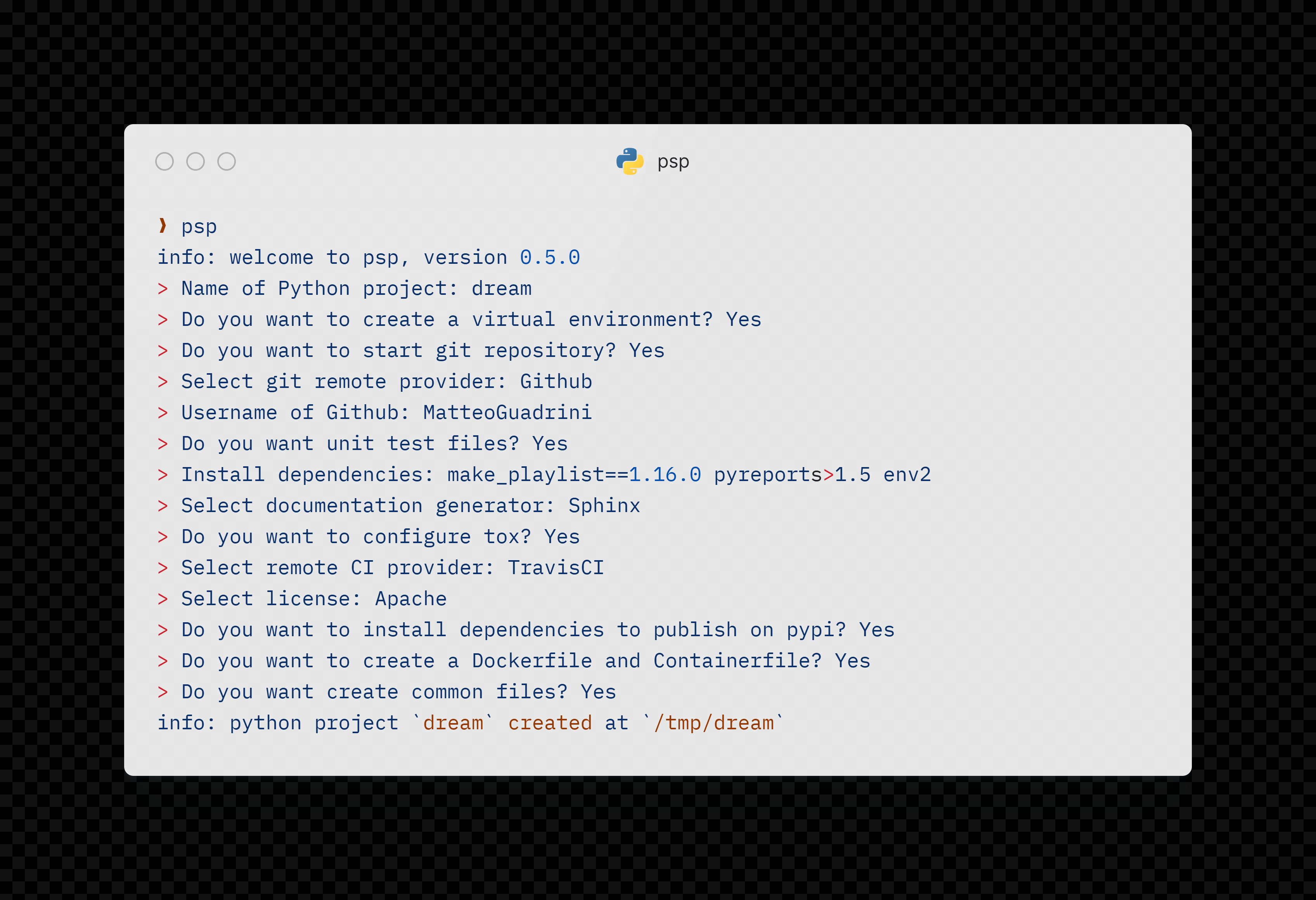The image size is (1316, 900).
Task: Click the middle window control circle
Action: (x=196, y=161)
